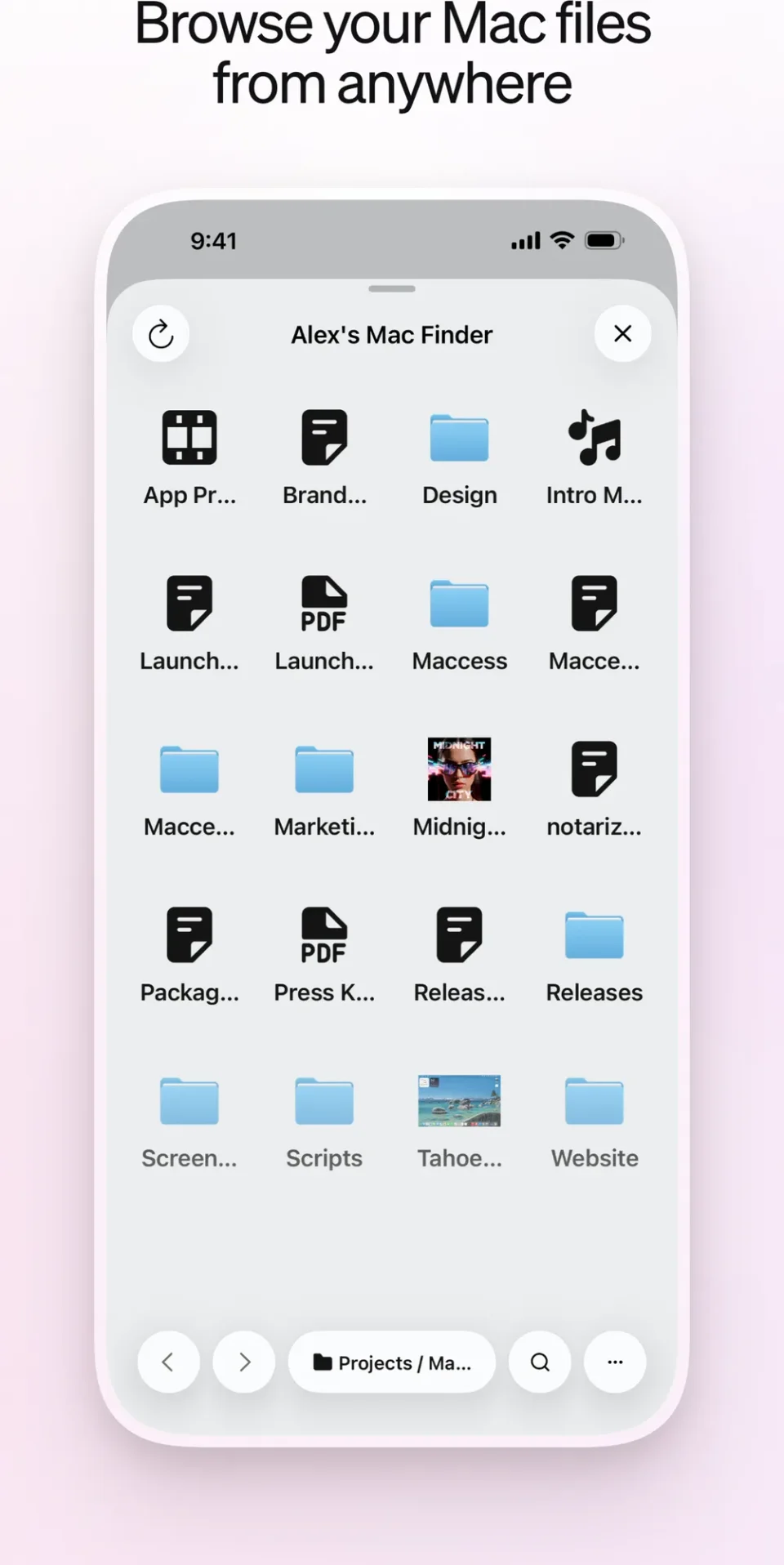Screen dimensions: 784x1565
Task: Open the Website folder icon
Action: pos(595,1101)
